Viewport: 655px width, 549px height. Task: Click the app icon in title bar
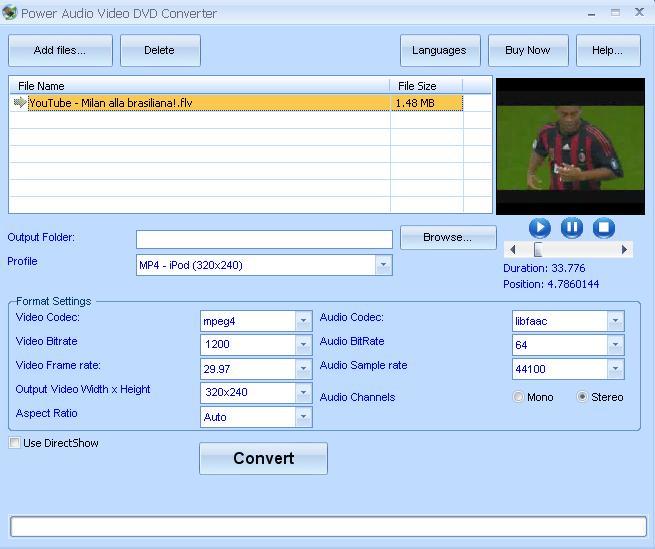pos(9,13)
